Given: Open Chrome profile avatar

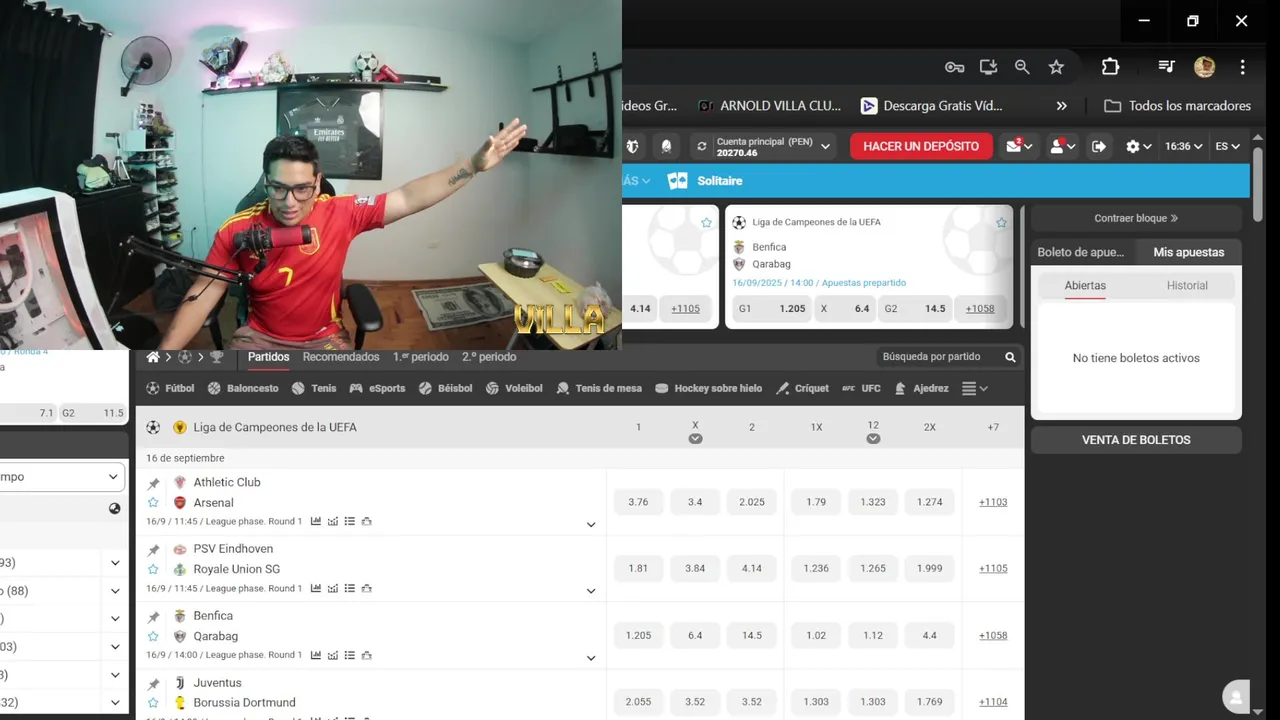Looking at the screenshot, I should click(1204, 67).
